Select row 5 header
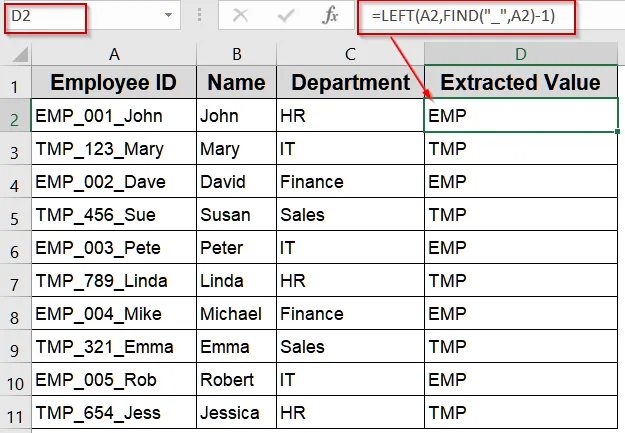This screenshot has width=625, height=433. point(15,215)
